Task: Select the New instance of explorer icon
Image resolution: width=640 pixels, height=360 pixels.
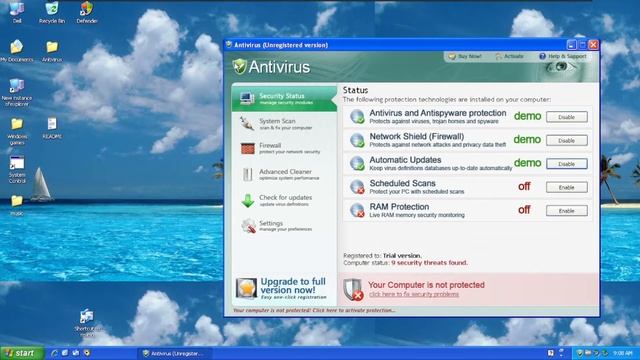Action: [17, 92]
